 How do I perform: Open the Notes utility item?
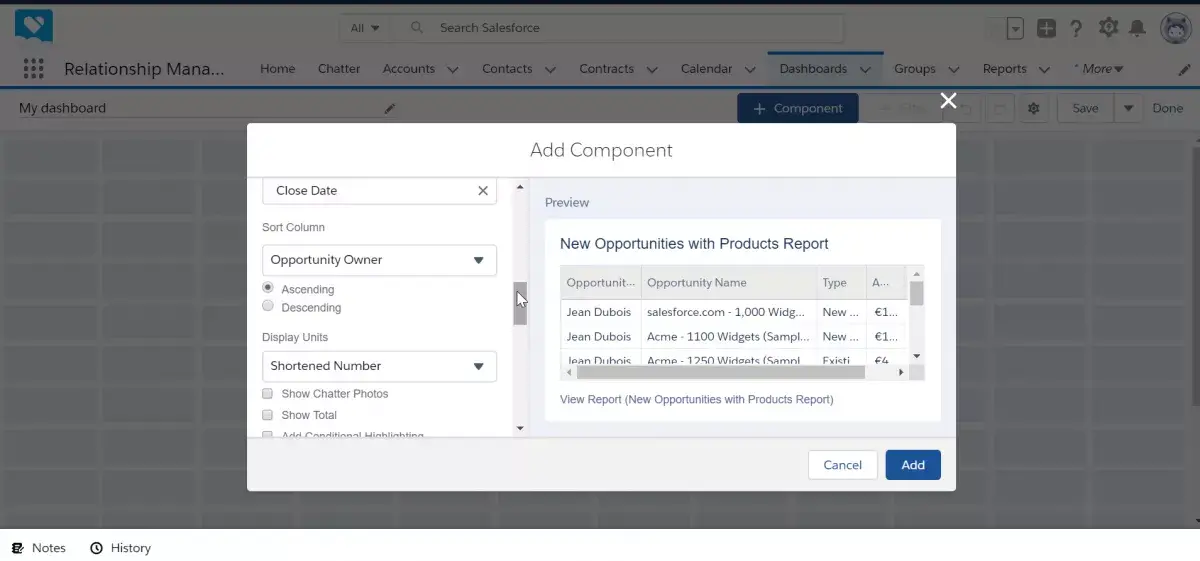(x=39, y=548)
